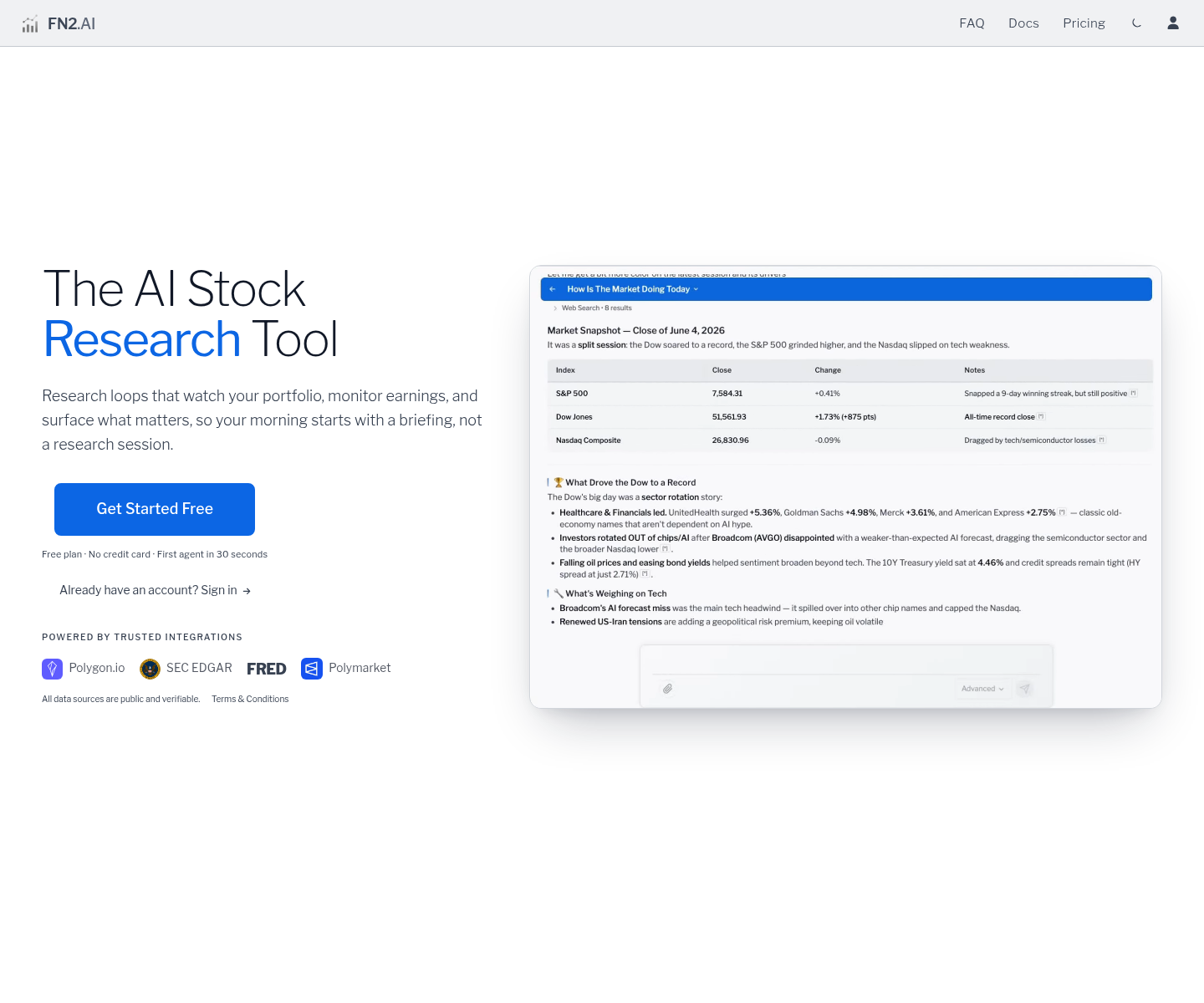
Task: Open the FAQ page
Action: (x=972, y=23)
